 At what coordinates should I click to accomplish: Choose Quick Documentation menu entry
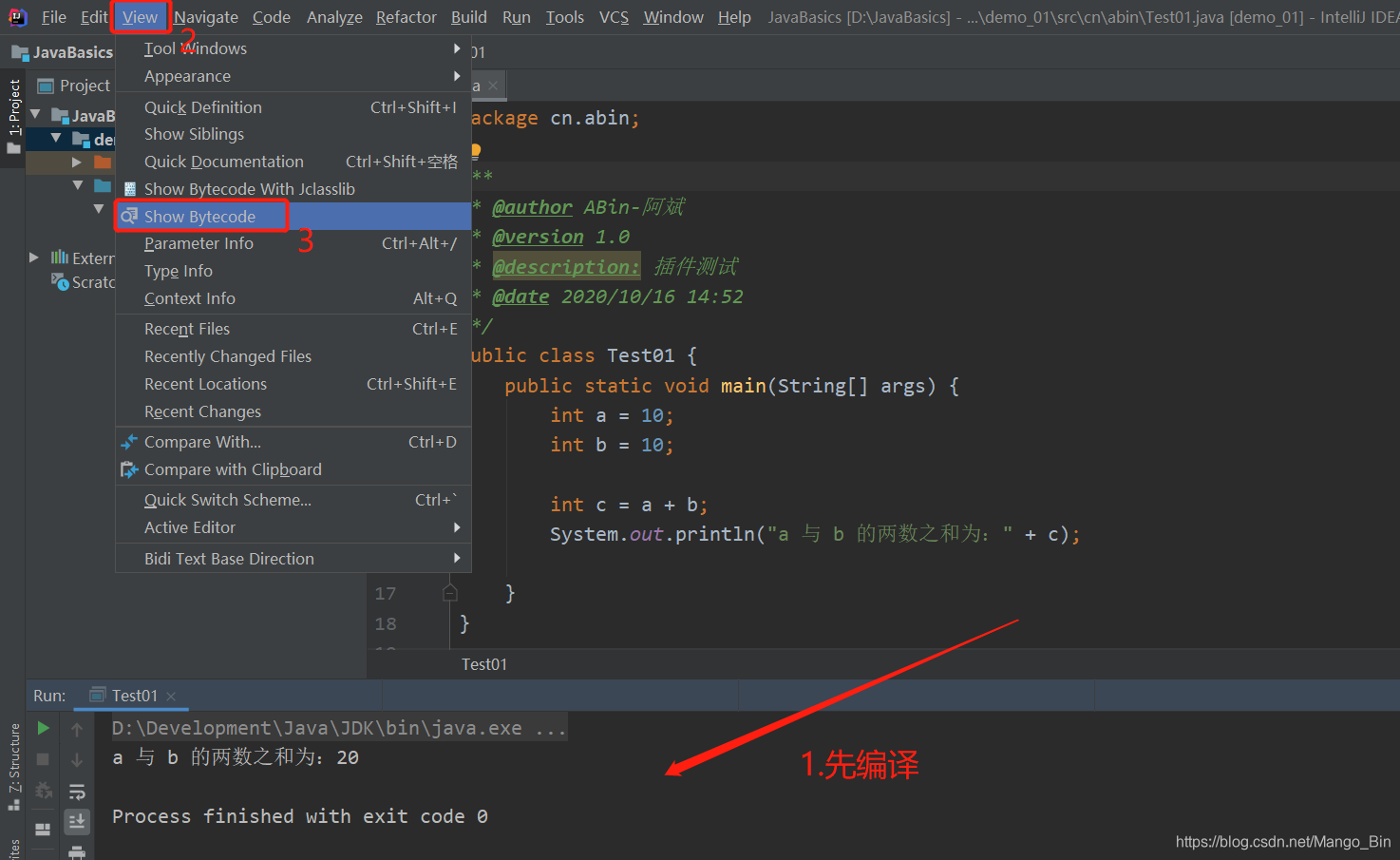[x=293, y=162]
